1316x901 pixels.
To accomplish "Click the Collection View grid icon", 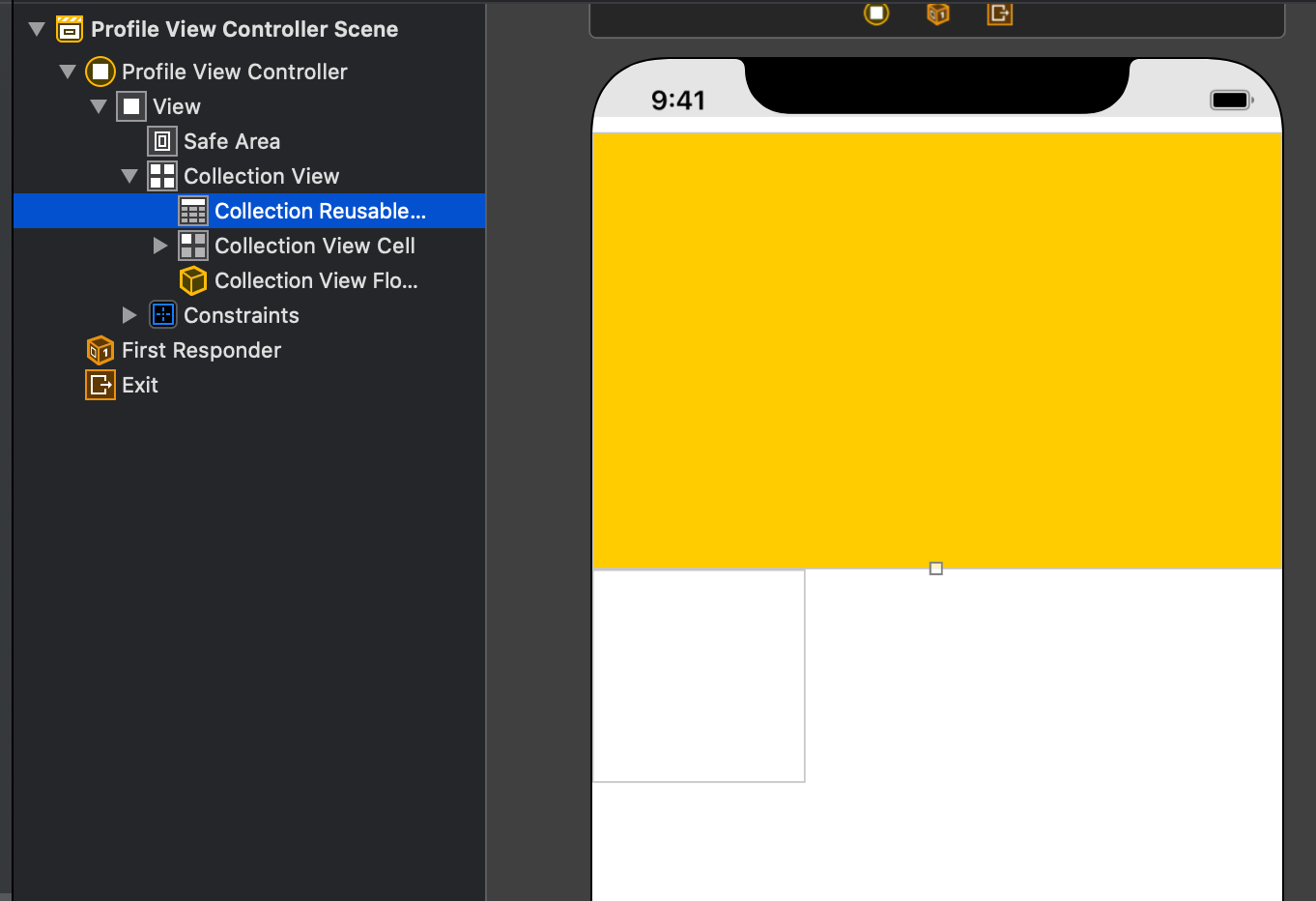I will pos(162,176).
